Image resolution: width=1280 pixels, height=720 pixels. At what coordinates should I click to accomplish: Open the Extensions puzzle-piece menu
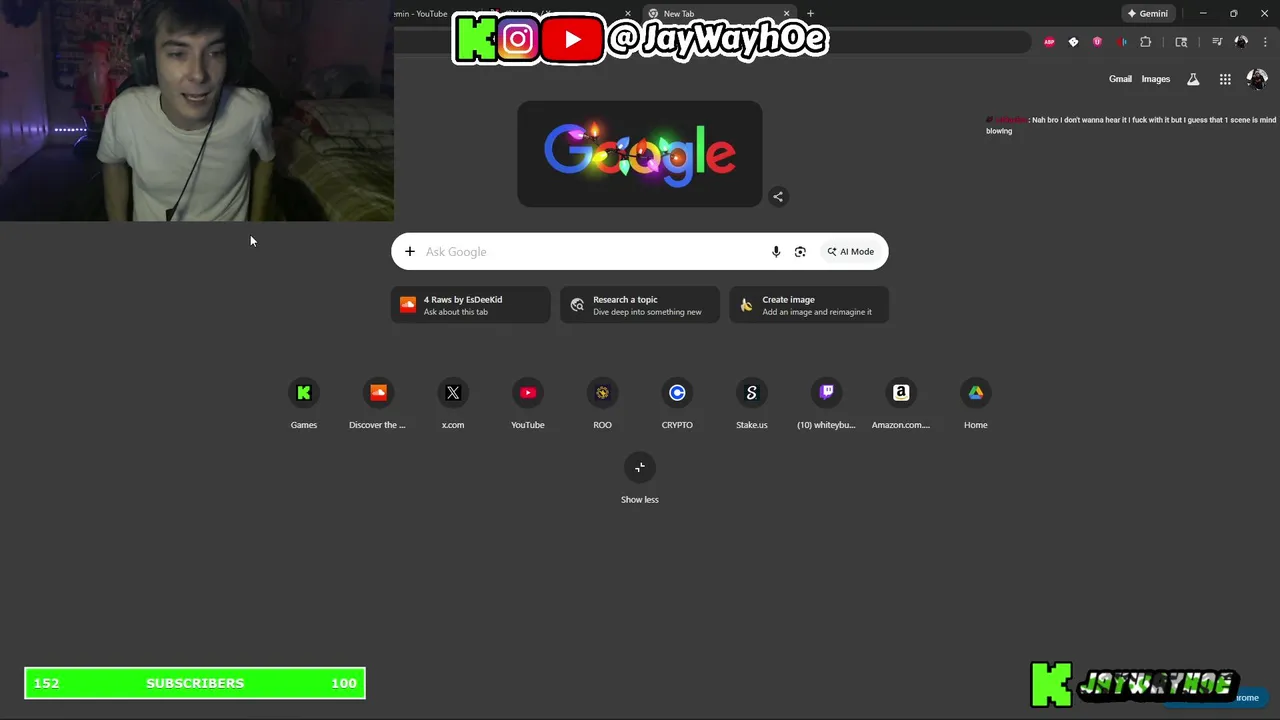(x=1146, y=42)
